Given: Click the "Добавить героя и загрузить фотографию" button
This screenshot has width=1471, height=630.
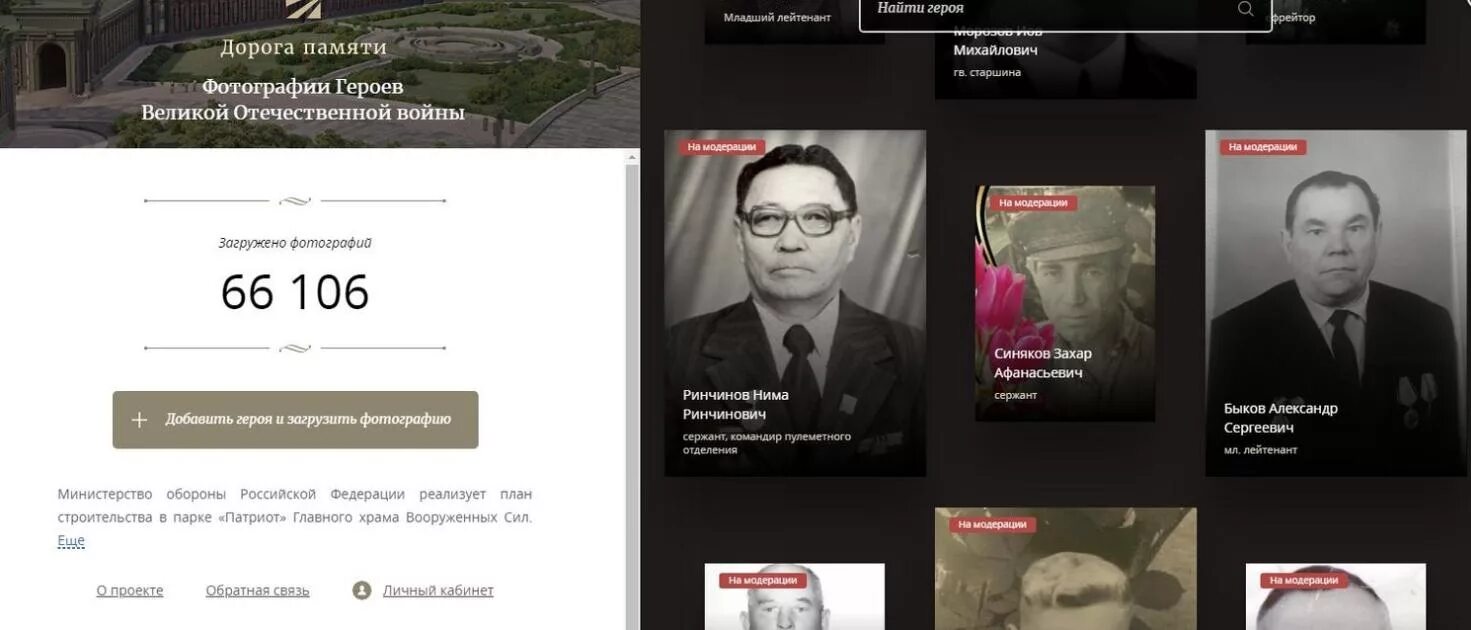Looking at the screenshot, I should [295, 420].
